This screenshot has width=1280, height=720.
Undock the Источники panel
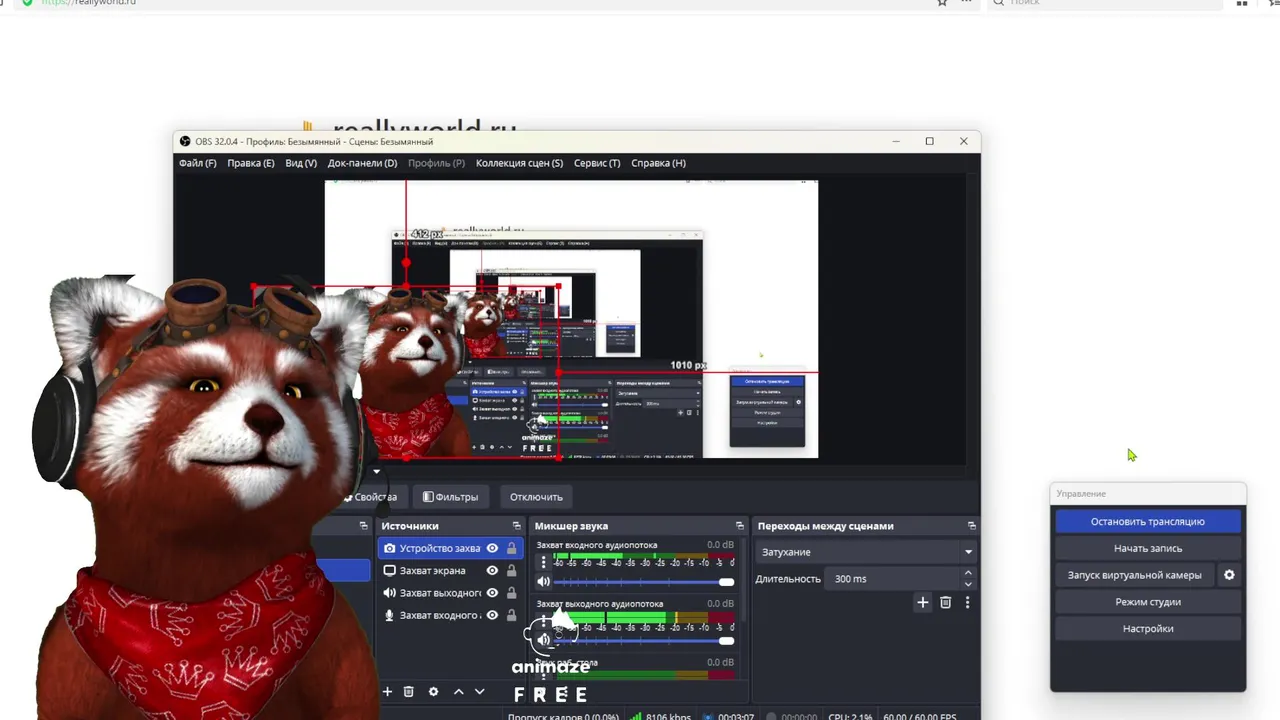tap(517, 526)
